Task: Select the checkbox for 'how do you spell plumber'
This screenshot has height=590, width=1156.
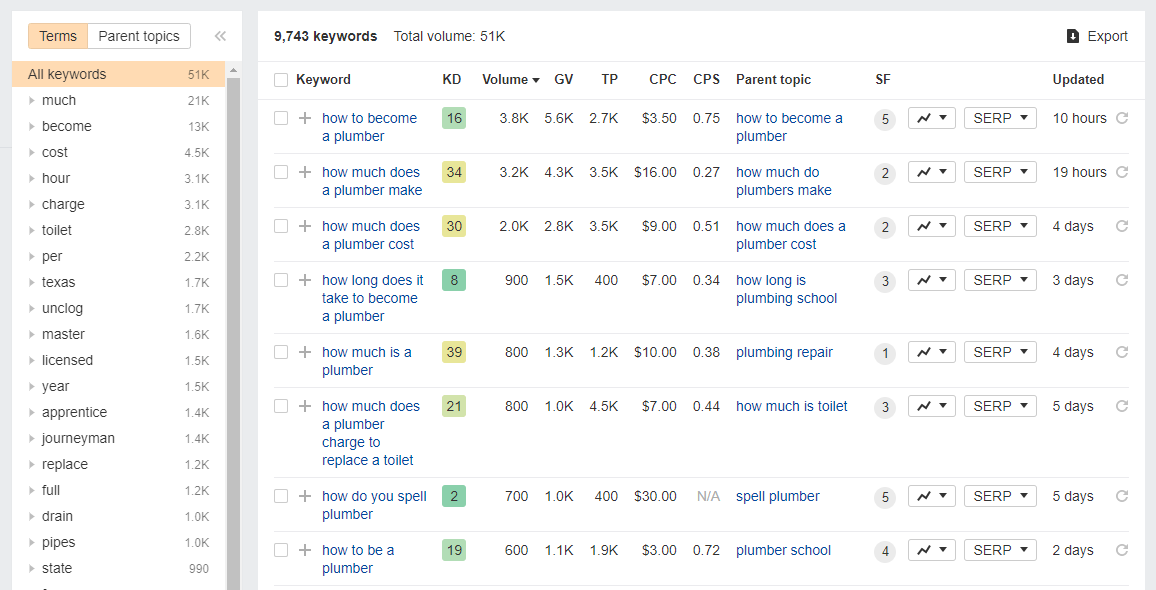Action: [281, 496]
